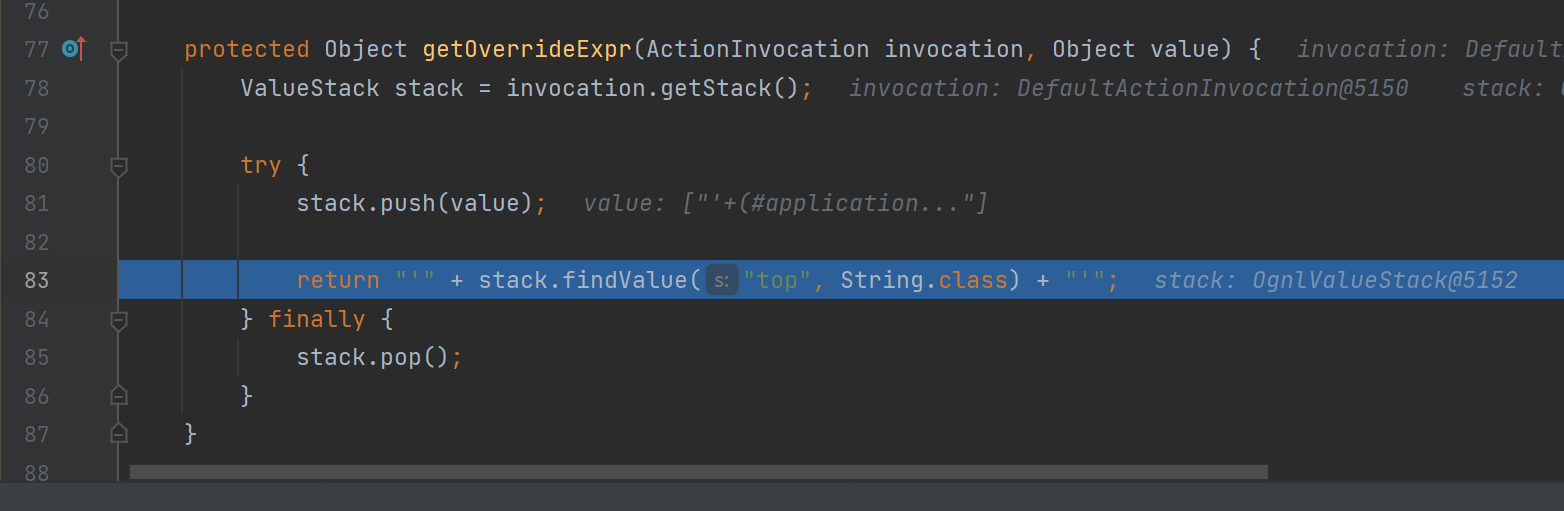This screenshot has height=511, width=1564.
Task: Set a breakpoint on line 81 gutter
Action: (36, 203)
